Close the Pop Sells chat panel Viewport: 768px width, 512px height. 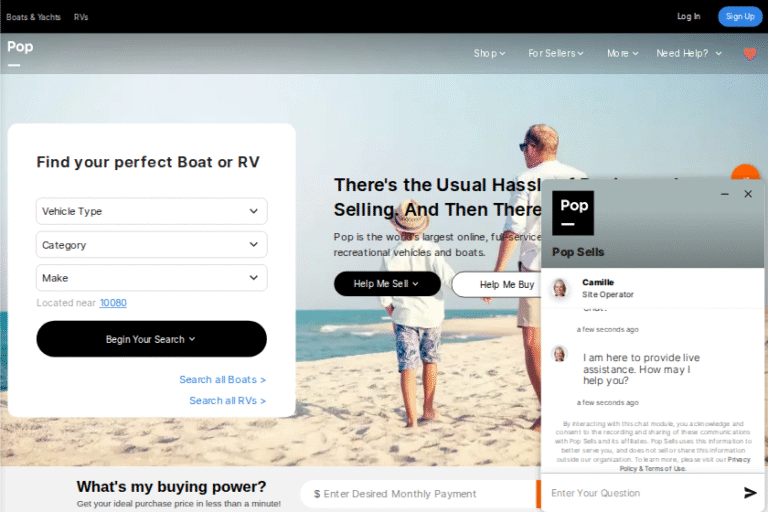click(748, 194)
